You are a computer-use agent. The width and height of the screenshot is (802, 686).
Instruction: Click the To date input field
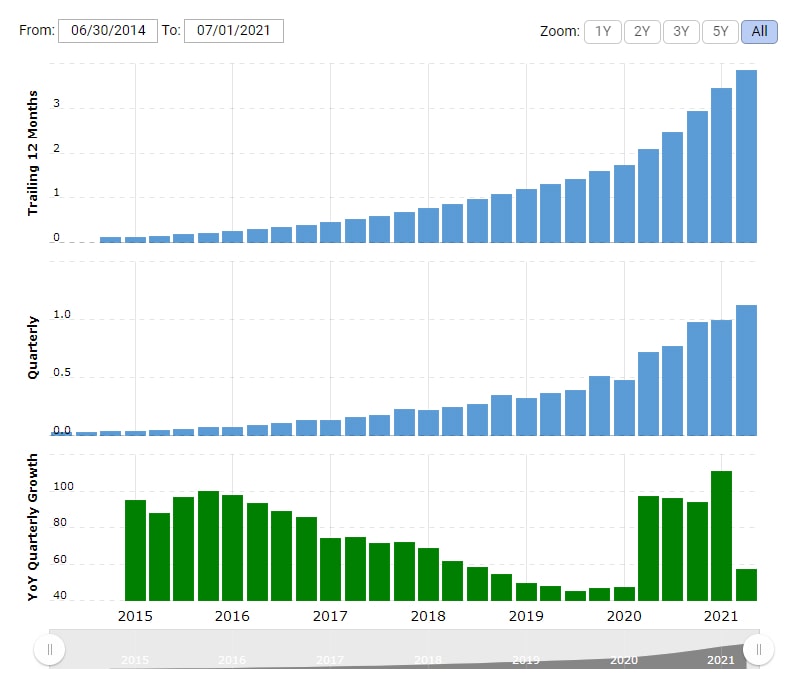[x=233, y=31]
